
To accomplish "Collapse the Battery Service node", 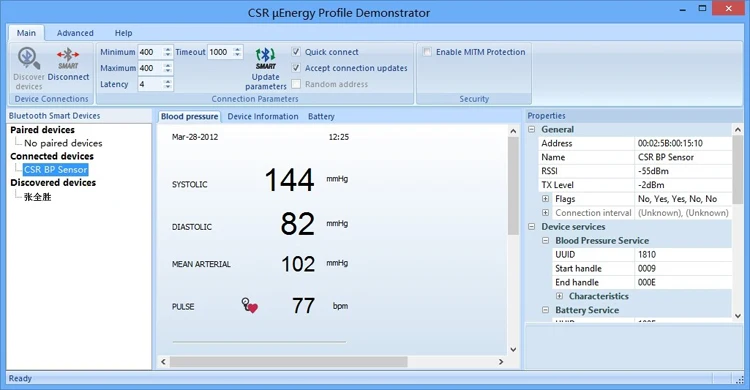I will [x=545, y=310].
